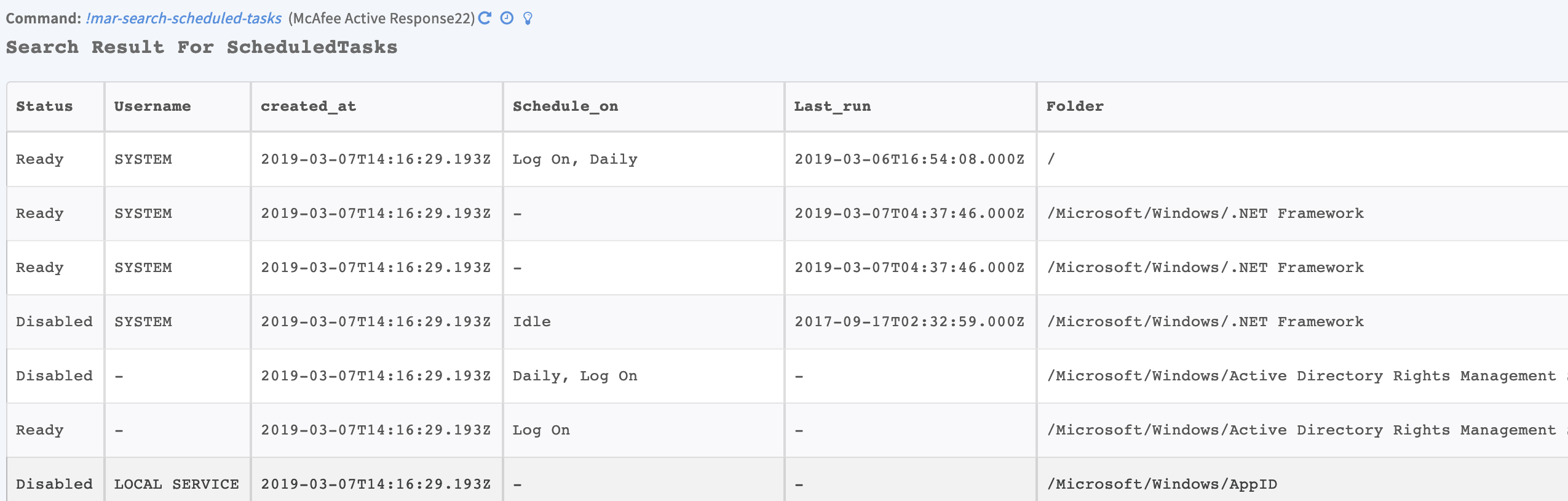1568x501 pixels.
Task: Click the 2019-03-06T16:54:08.000Z last run cell
Action: [909, 159]
